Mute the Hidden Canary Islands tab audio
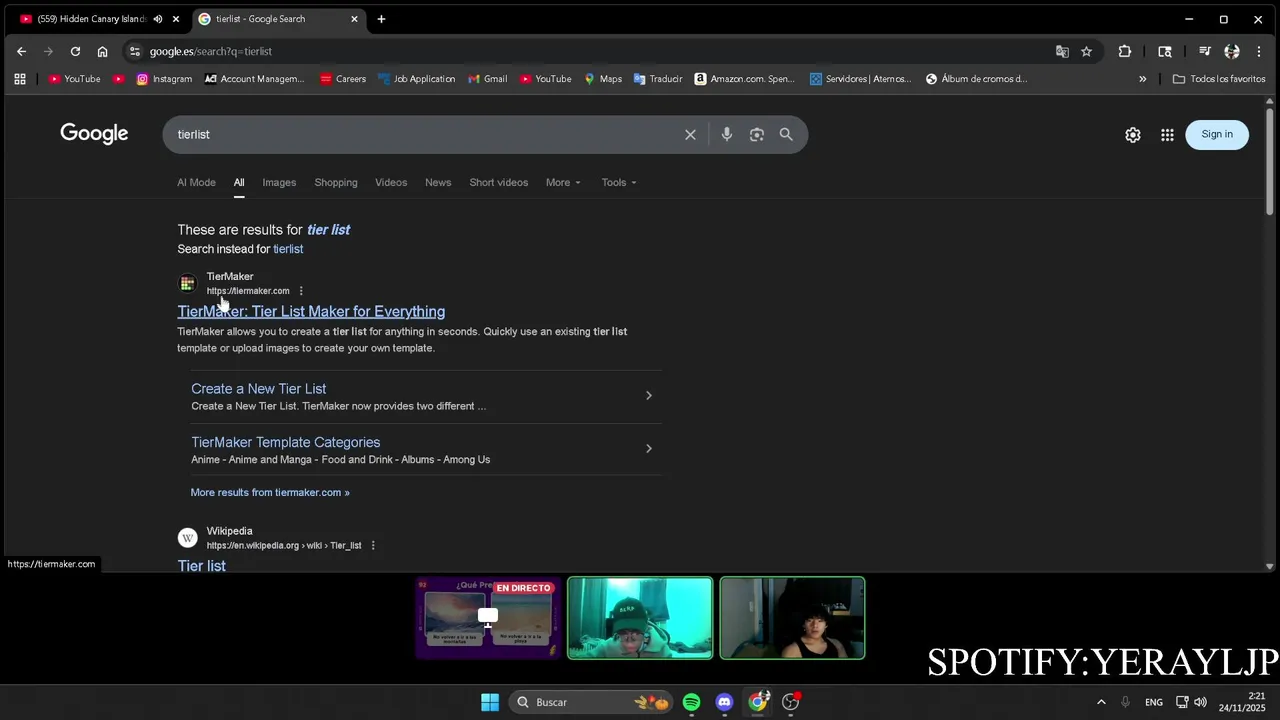The height and width of the screenshot is (720, 1280). [x=158, y=19]
